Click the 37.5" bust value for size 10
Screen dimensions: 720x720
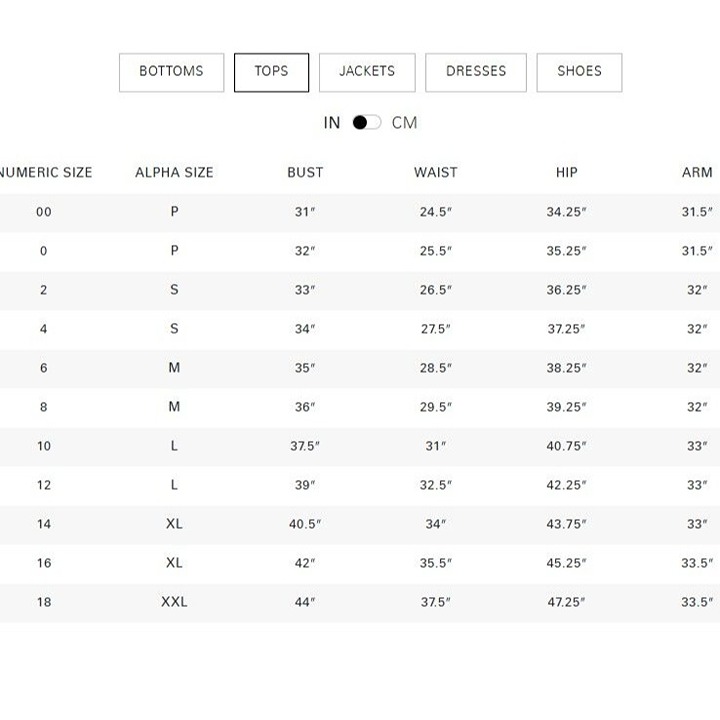point(305,446)
